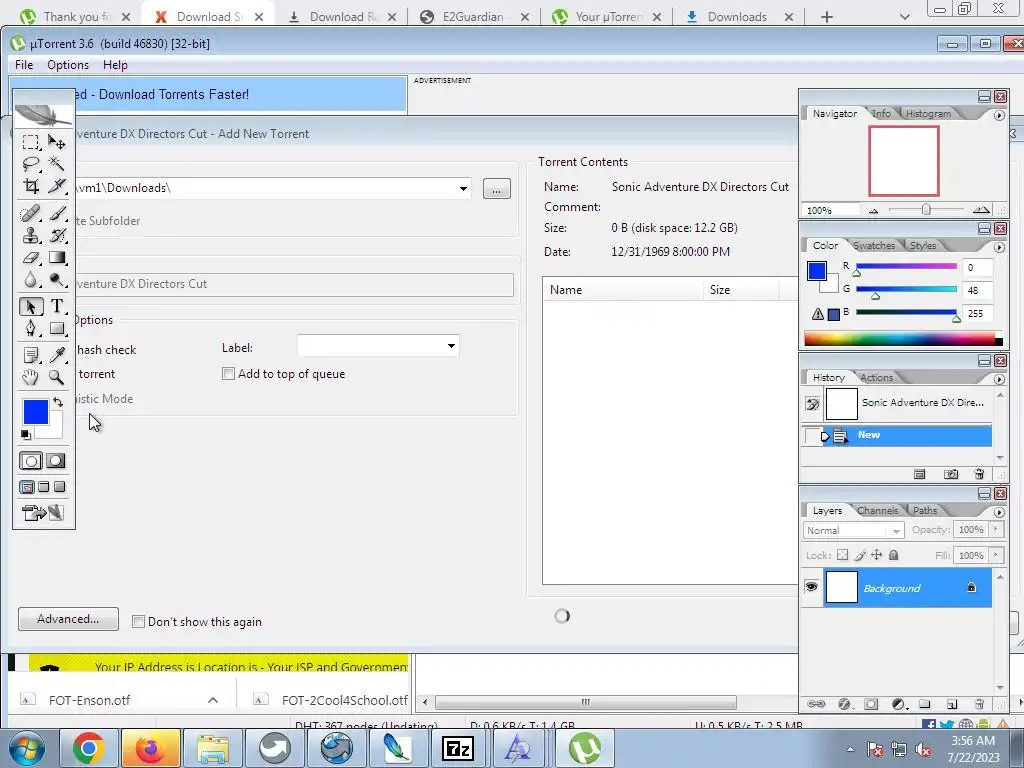
Task: Select the History Brush tool
Action: 57,236
